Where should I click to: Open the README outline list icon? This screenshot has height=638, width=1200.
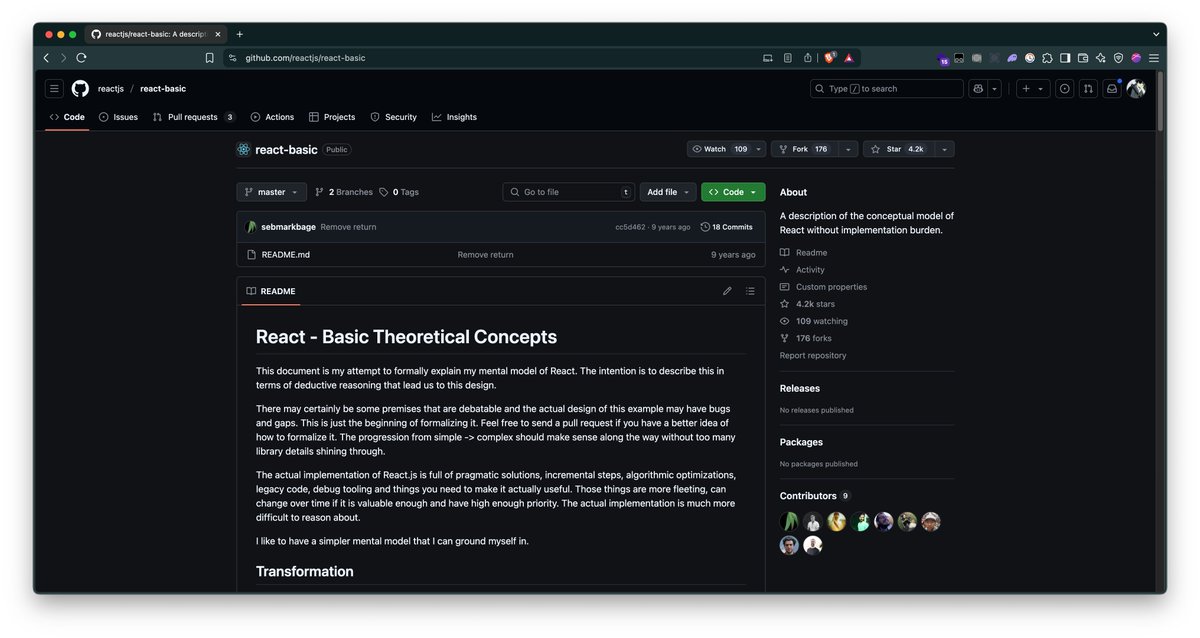[750, 291]
